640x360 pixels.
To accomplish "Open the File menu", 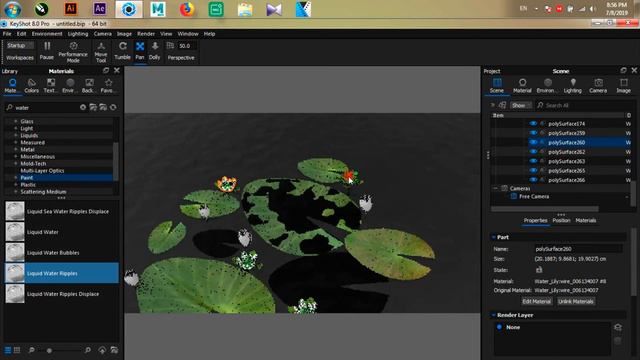I will click(7, 34).
